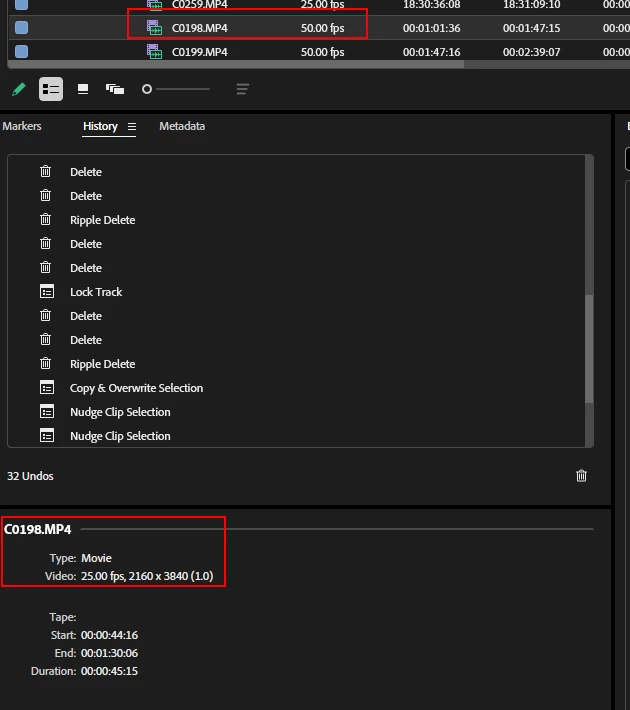Viewport: 630px width, 710px height.
Task: Click the End 00:01:30:06 value
Action: [109, 653]
